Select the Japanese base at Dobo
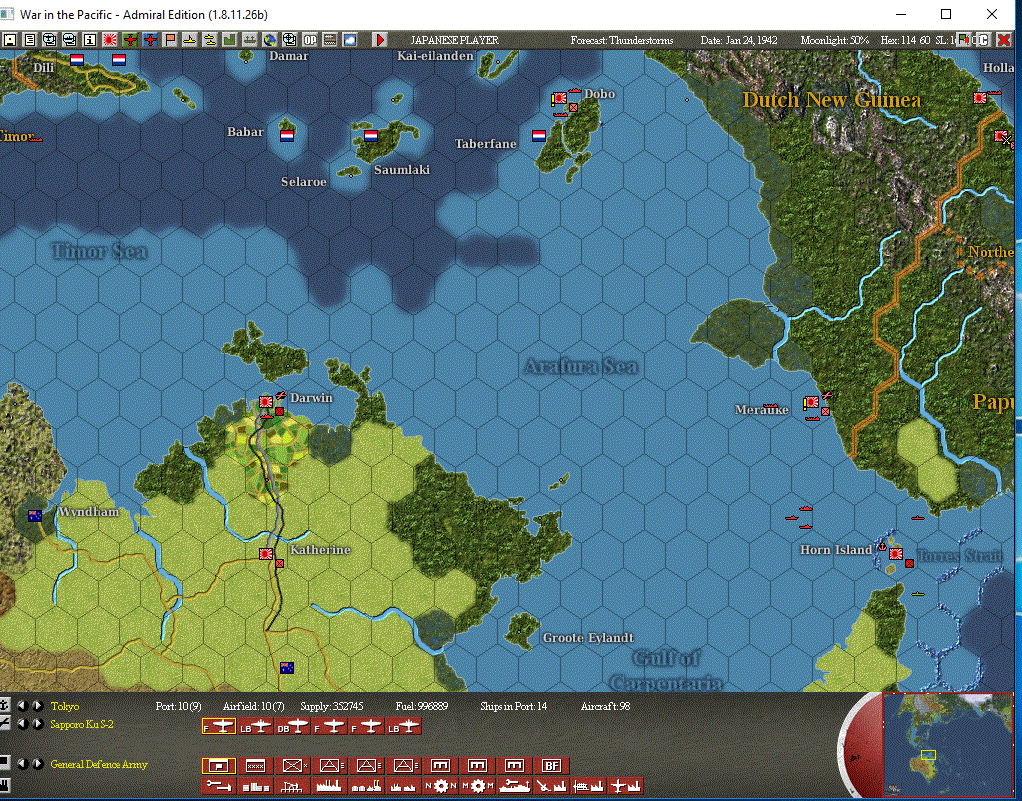The image size is (1022, 801). (x=560, y=99)
